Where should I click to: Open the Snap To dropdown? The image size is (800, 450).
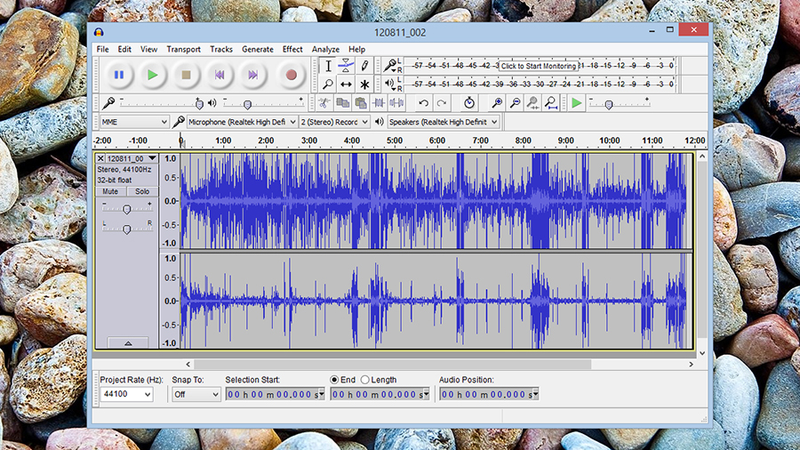pyautogui.click(x=196, y=394)
